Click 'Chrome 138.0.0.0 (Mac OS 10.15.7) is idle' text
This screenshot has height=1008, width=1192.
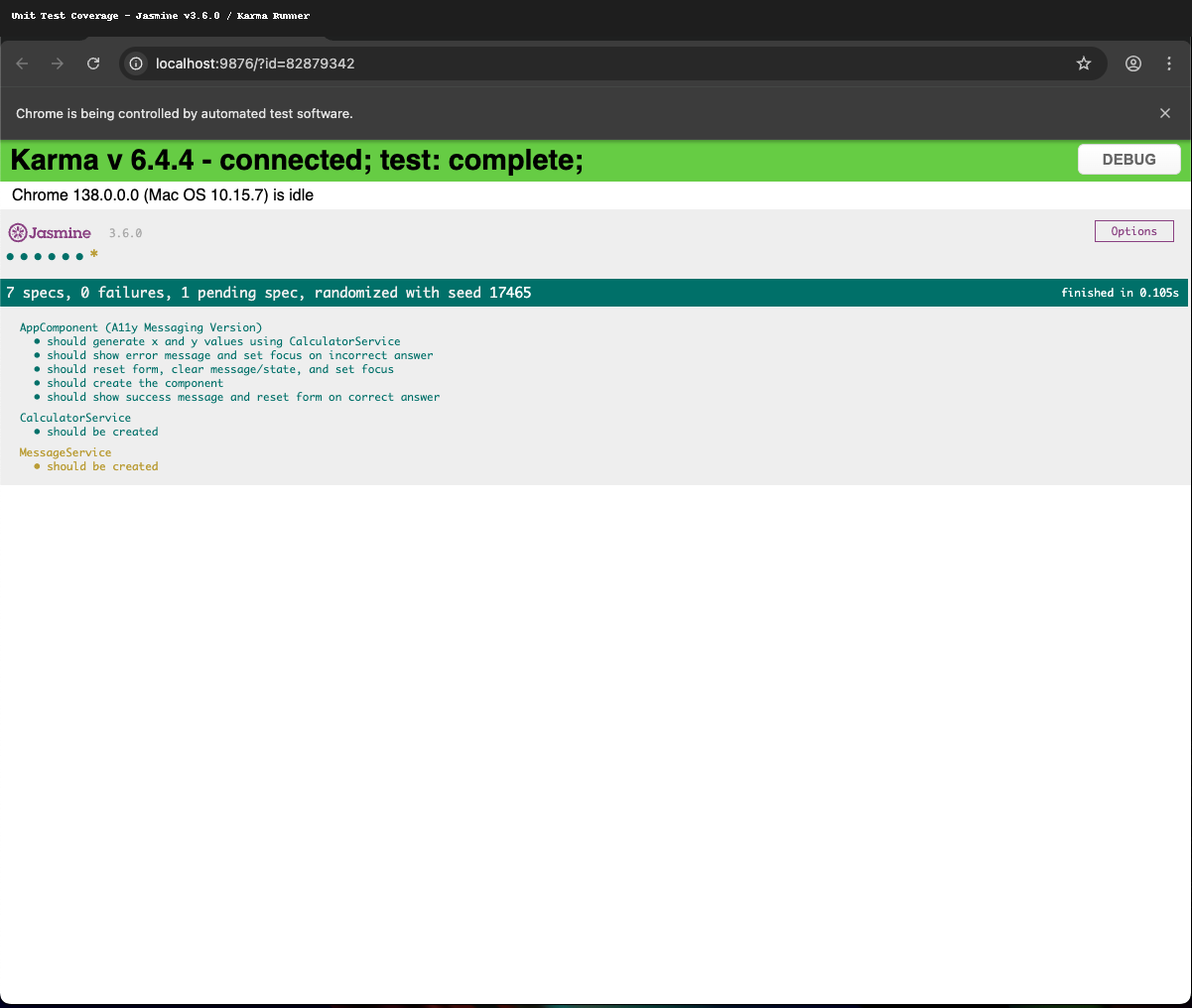click(163, 195)
